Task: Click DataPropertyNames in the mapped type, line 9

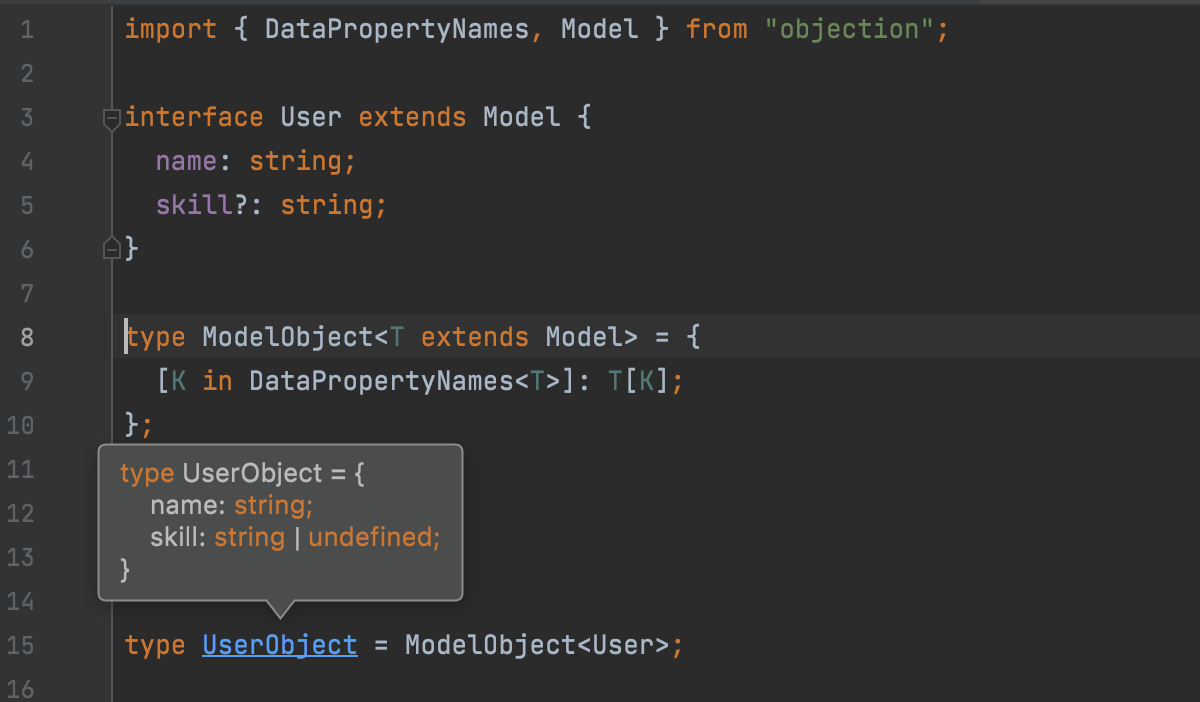Action: click(380, 381)
